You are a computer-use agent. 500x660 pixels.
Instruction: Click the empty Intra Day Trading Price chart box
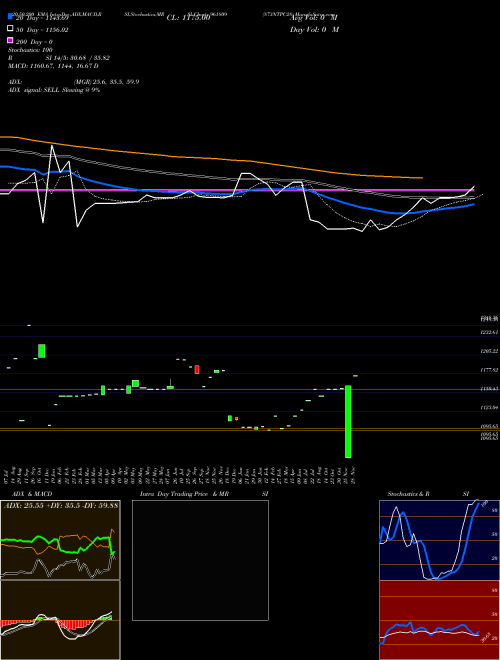[x=200, y=560]
